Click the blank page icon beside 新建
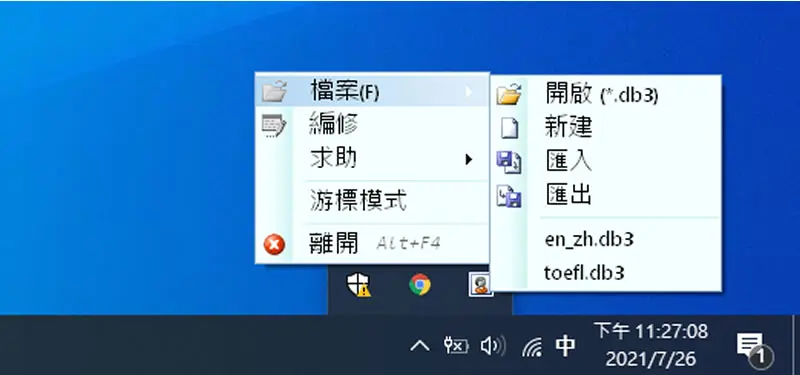The height and width of the screenshot is (375, 800). (509, 128)
